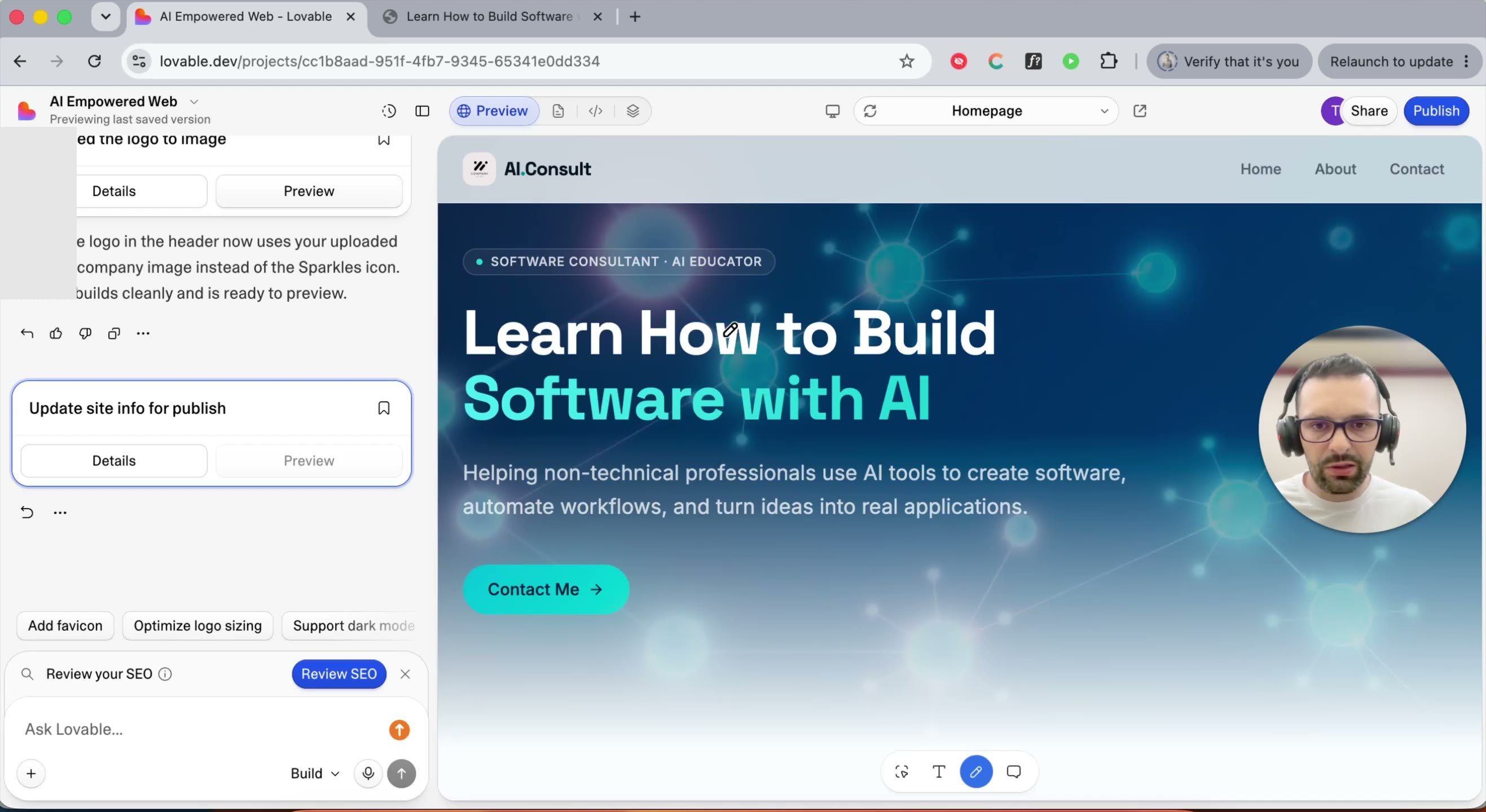Refresh the preview with reload icon
The image size is (1486, 812).
click(870, 111)
